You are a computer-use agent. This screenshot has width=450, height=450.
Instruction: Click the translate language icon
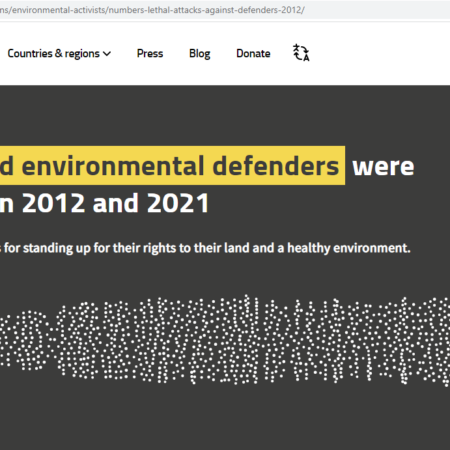[301, 53]
